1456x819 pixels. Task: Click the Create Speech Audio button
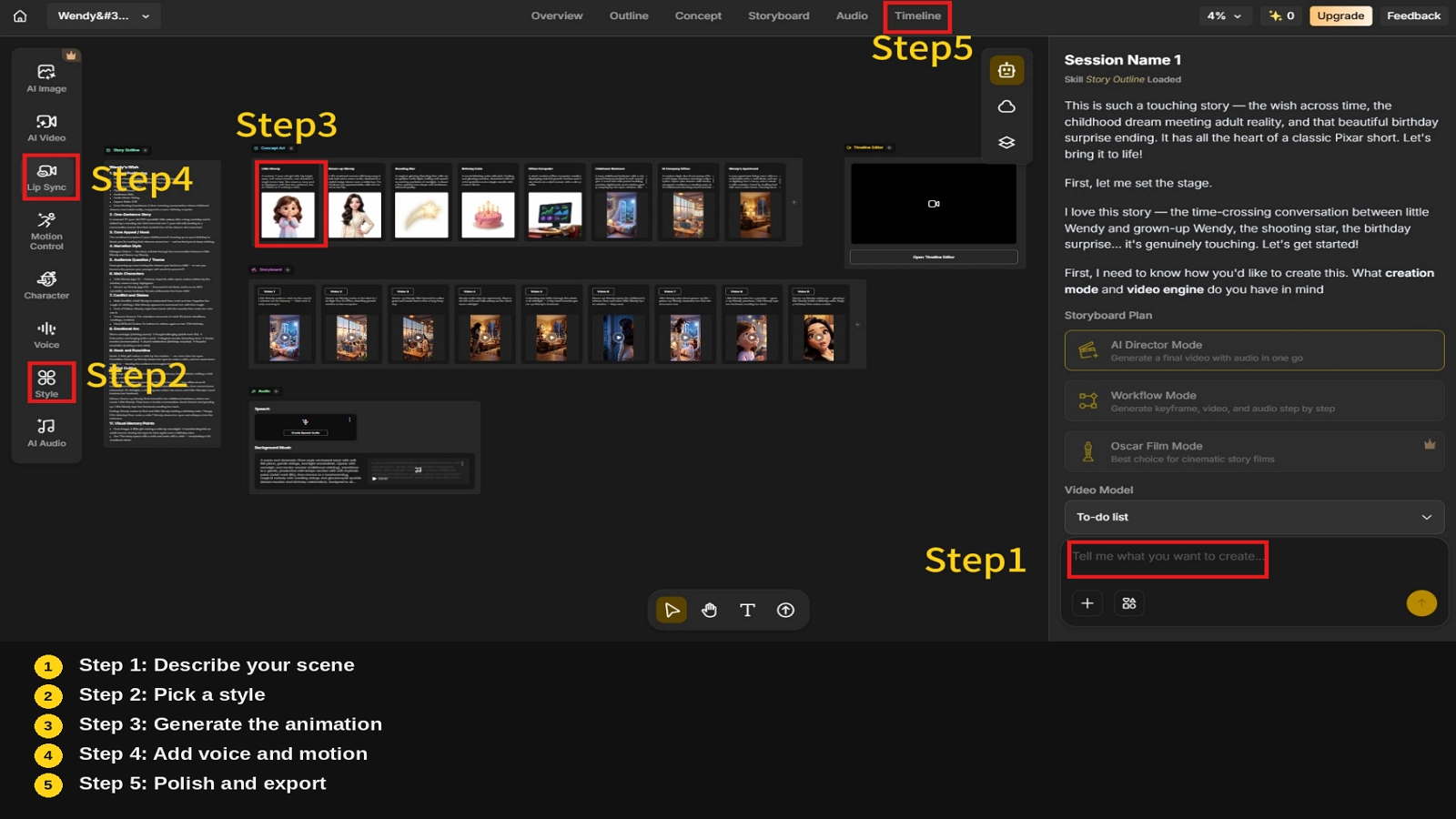pyautogui.click(x=306, y=432)
